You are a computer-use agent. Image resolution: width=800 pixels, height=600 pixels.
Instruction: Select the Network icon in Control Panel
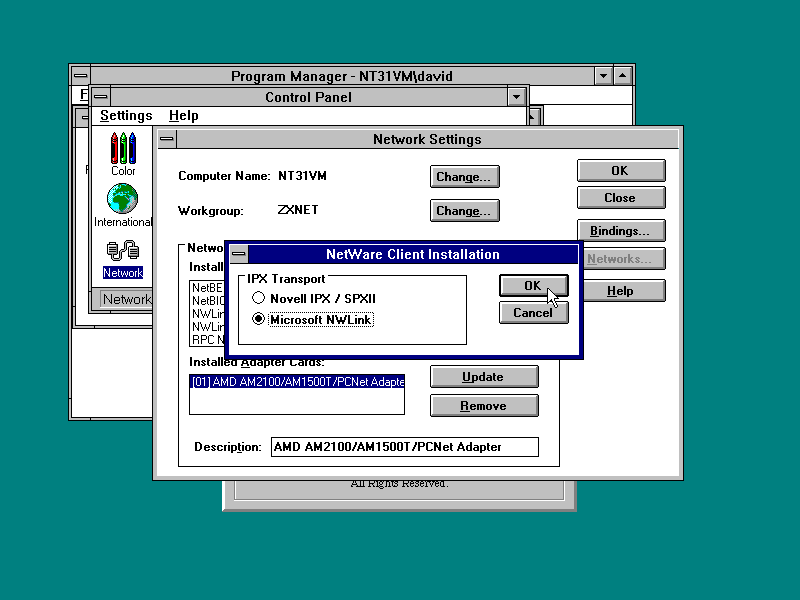tap(122, 260)
